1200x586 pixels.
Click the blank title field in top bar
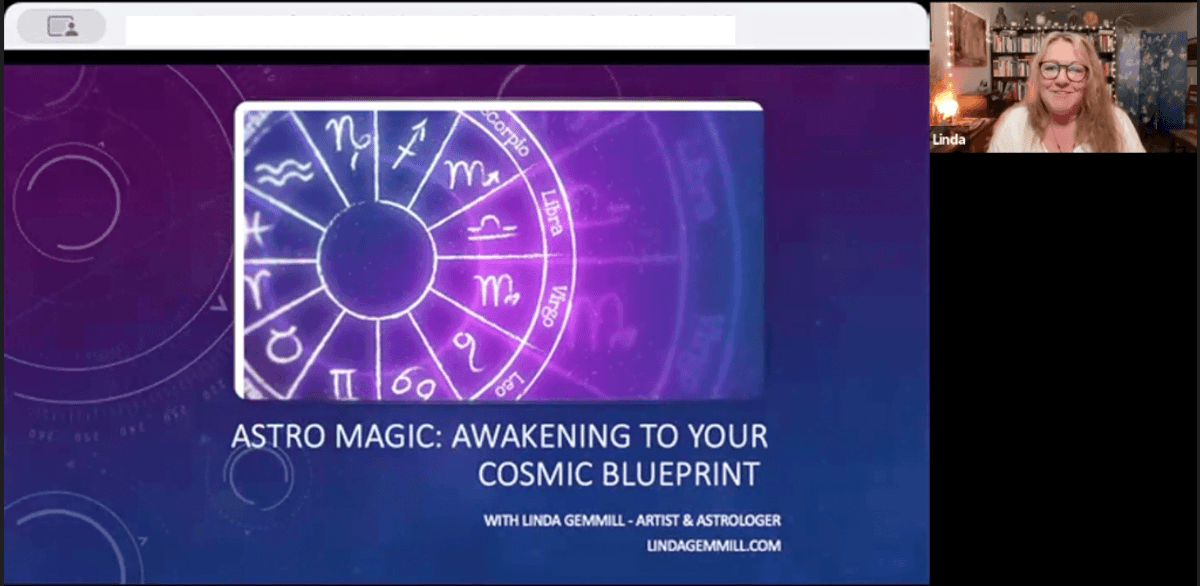[x=430, y=28]
